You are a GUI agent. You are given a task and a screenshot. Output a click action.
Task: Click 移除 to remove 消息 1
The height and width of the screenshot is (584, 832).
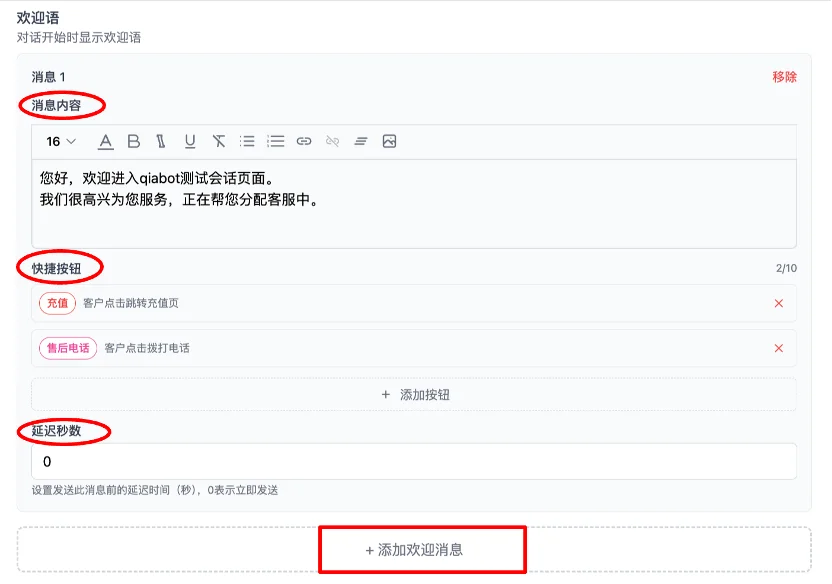(782, 74)
